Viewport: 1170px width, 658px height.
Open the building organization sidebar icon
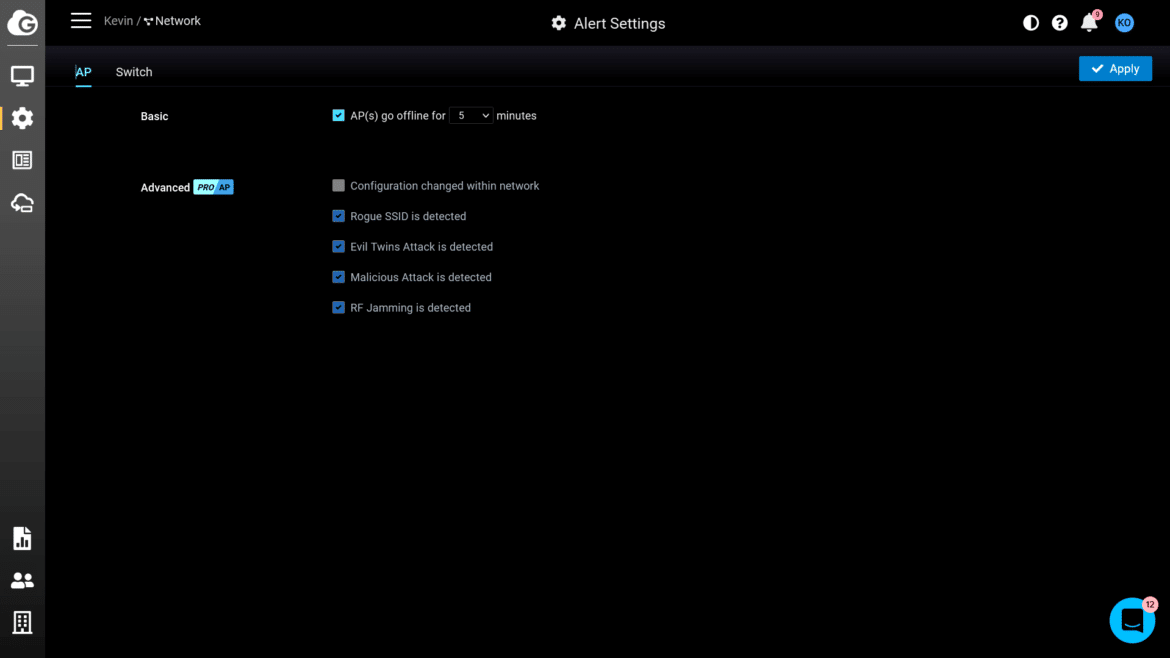tap(22, 622)
